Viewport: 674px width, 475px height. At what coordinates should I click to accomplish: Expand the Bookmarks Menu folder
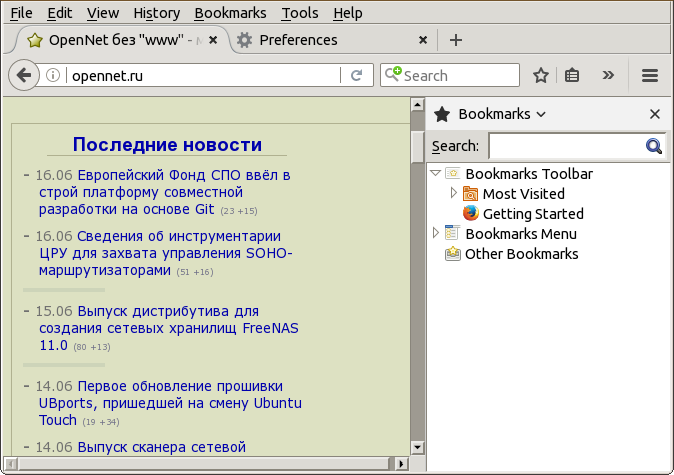click(x=435, y=233)
